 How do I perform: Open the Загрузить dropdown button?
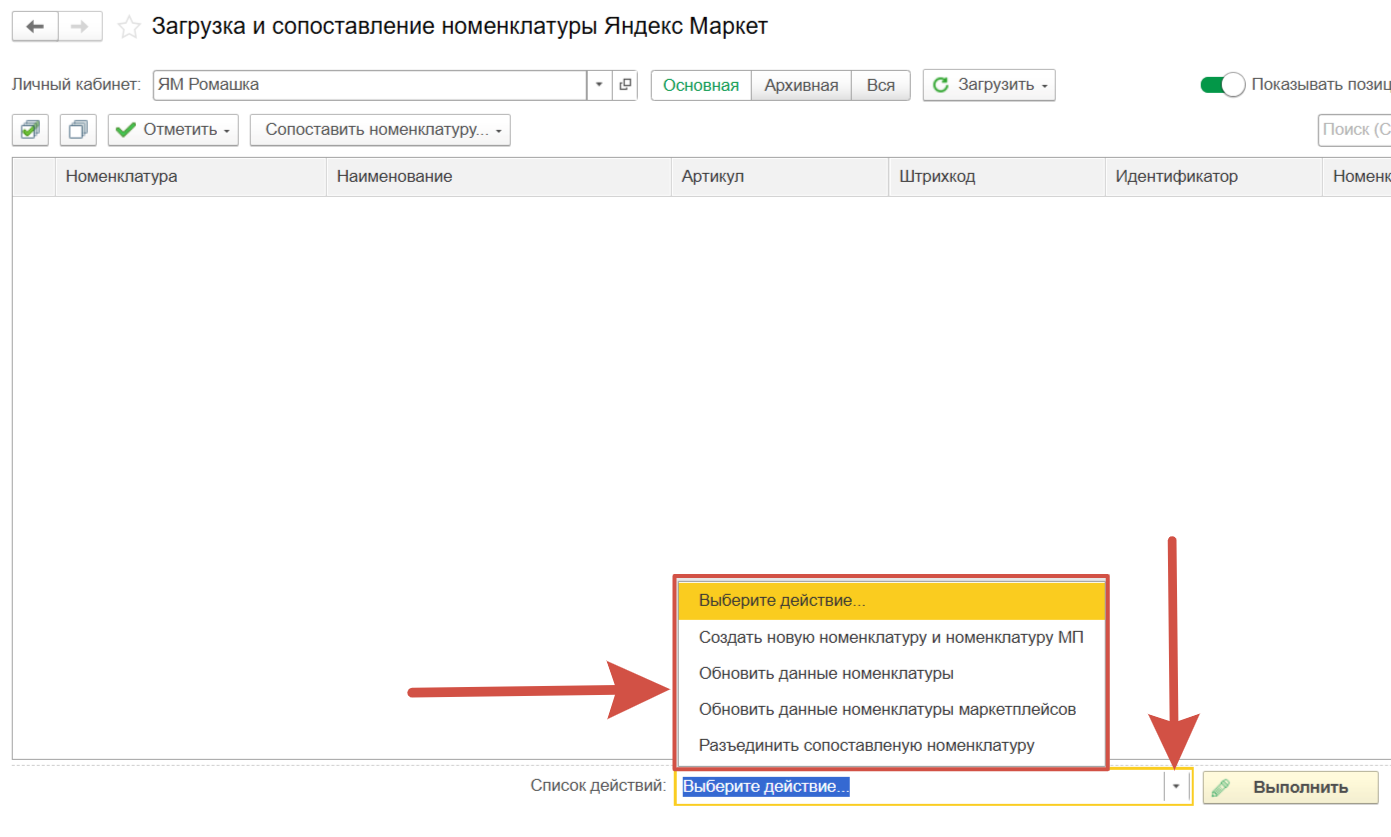[x=988, y=85]
